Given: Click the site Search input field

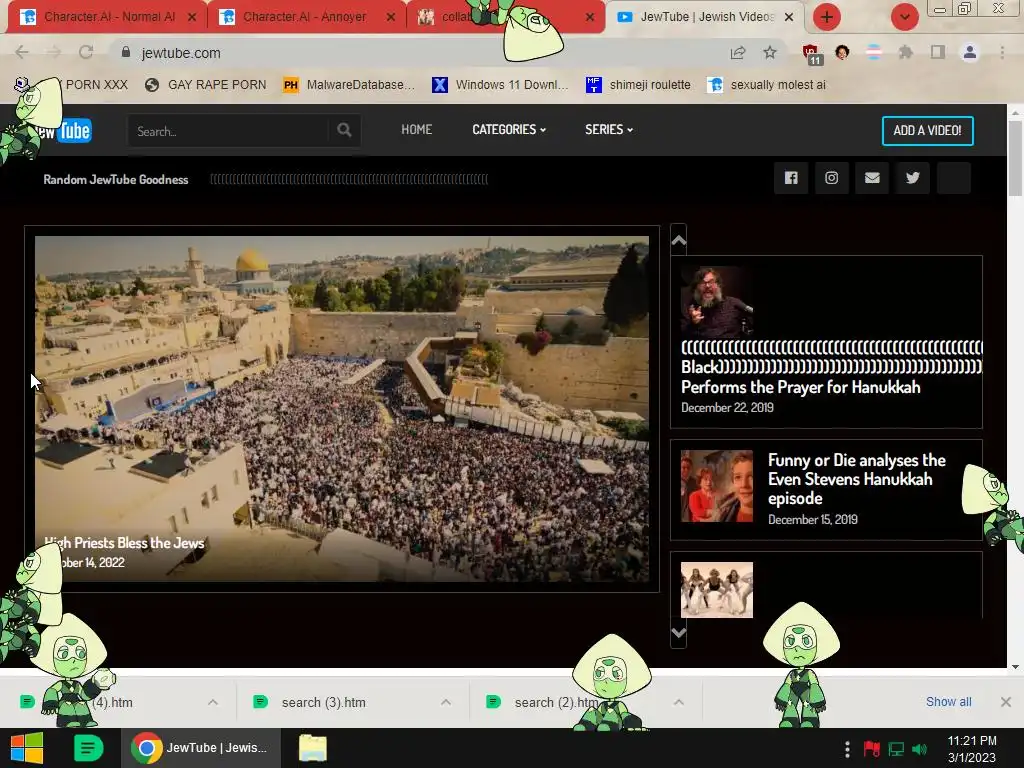Looking at the screenshot, I should tap(229, 131).
